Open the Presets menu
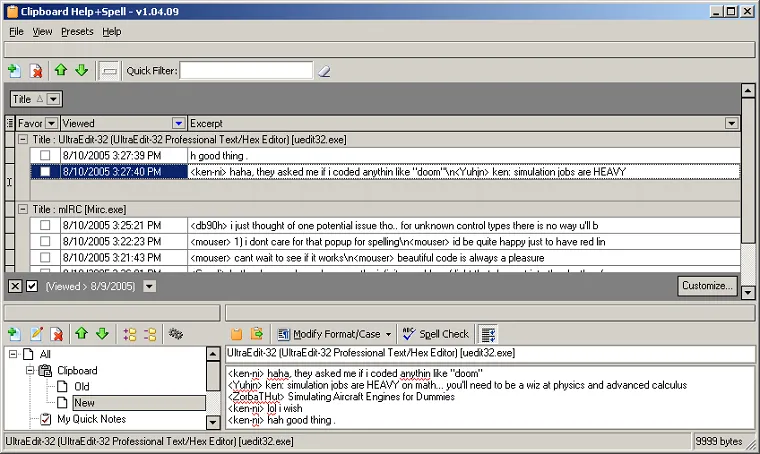760x454 pixels. 77,31
